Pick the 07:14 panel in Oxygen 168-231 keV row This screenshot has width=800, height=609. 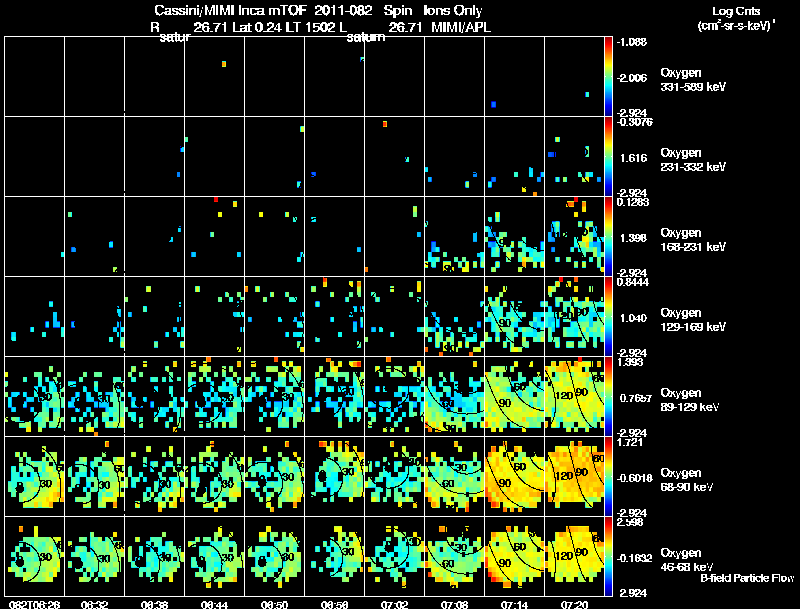click(514, 236)
